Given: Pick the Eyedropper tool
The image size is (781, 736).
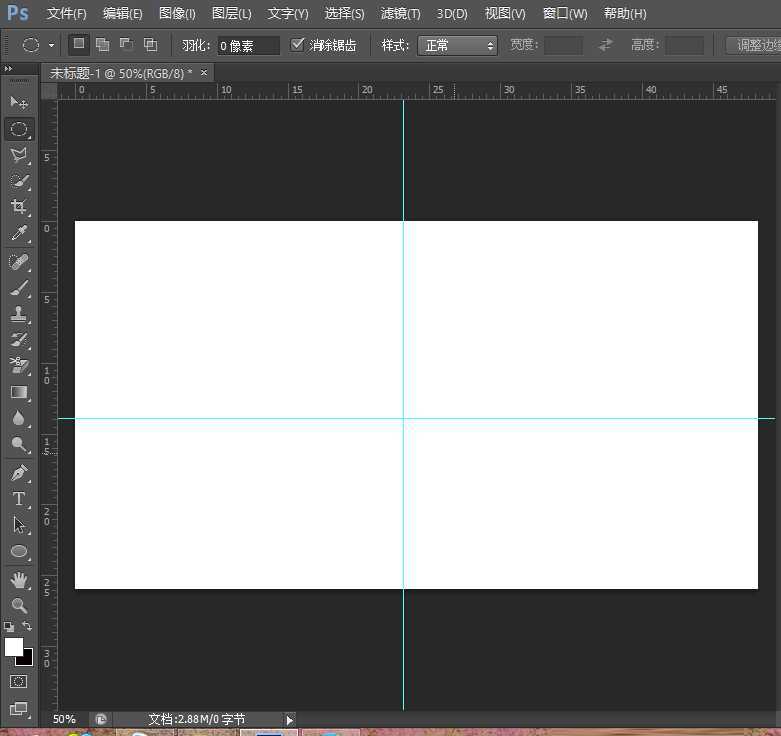Looking at the screenshot, I should pos(19,234).
